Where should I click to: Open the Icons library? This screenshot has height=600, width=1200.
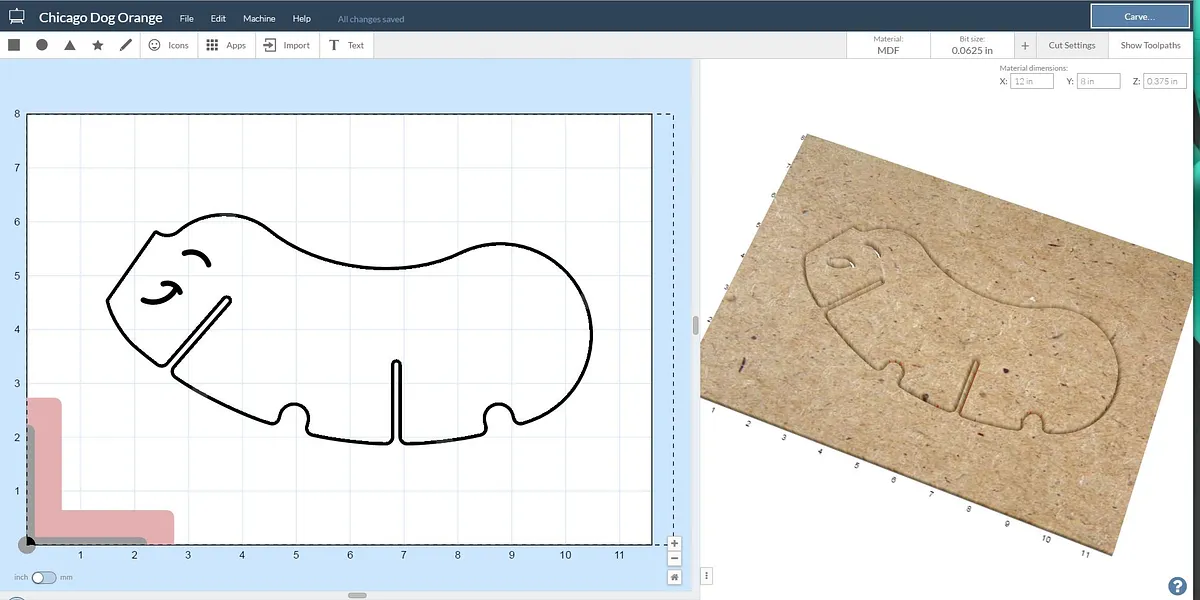click(x=168, y=45)
